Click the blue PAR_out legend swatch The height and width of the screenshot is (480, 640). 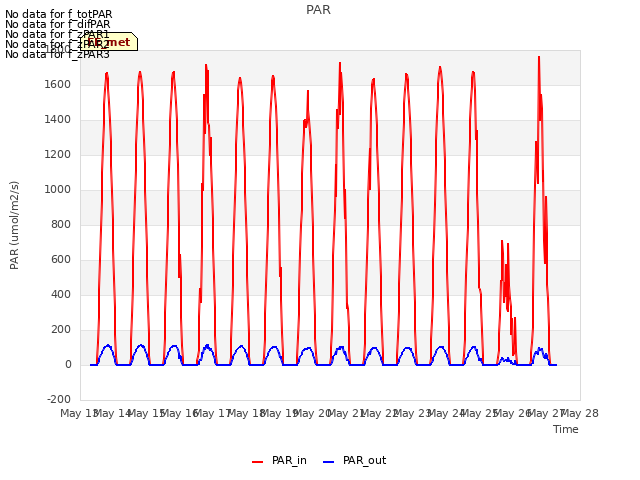pyautogui.click(x=328, y=462)
